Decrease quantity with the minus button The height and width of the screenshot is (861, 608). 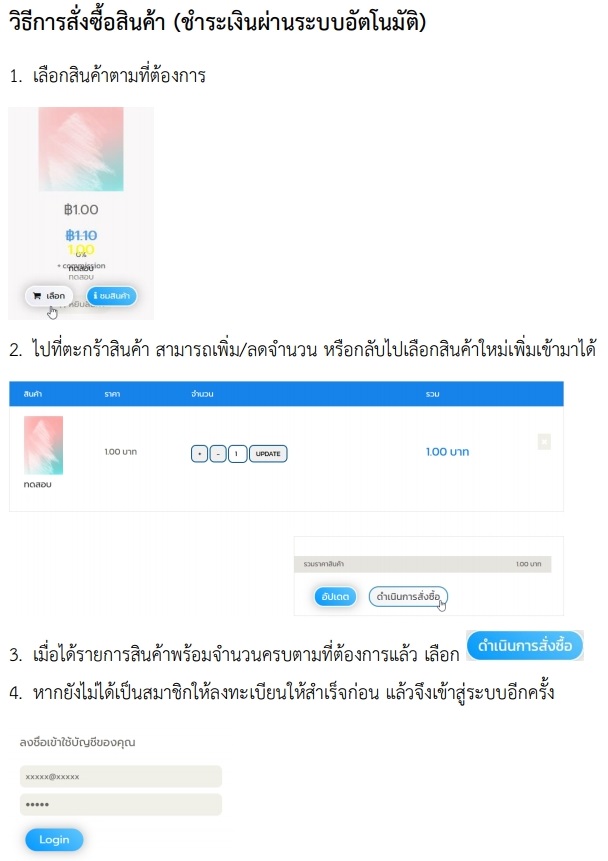point(218,454)
